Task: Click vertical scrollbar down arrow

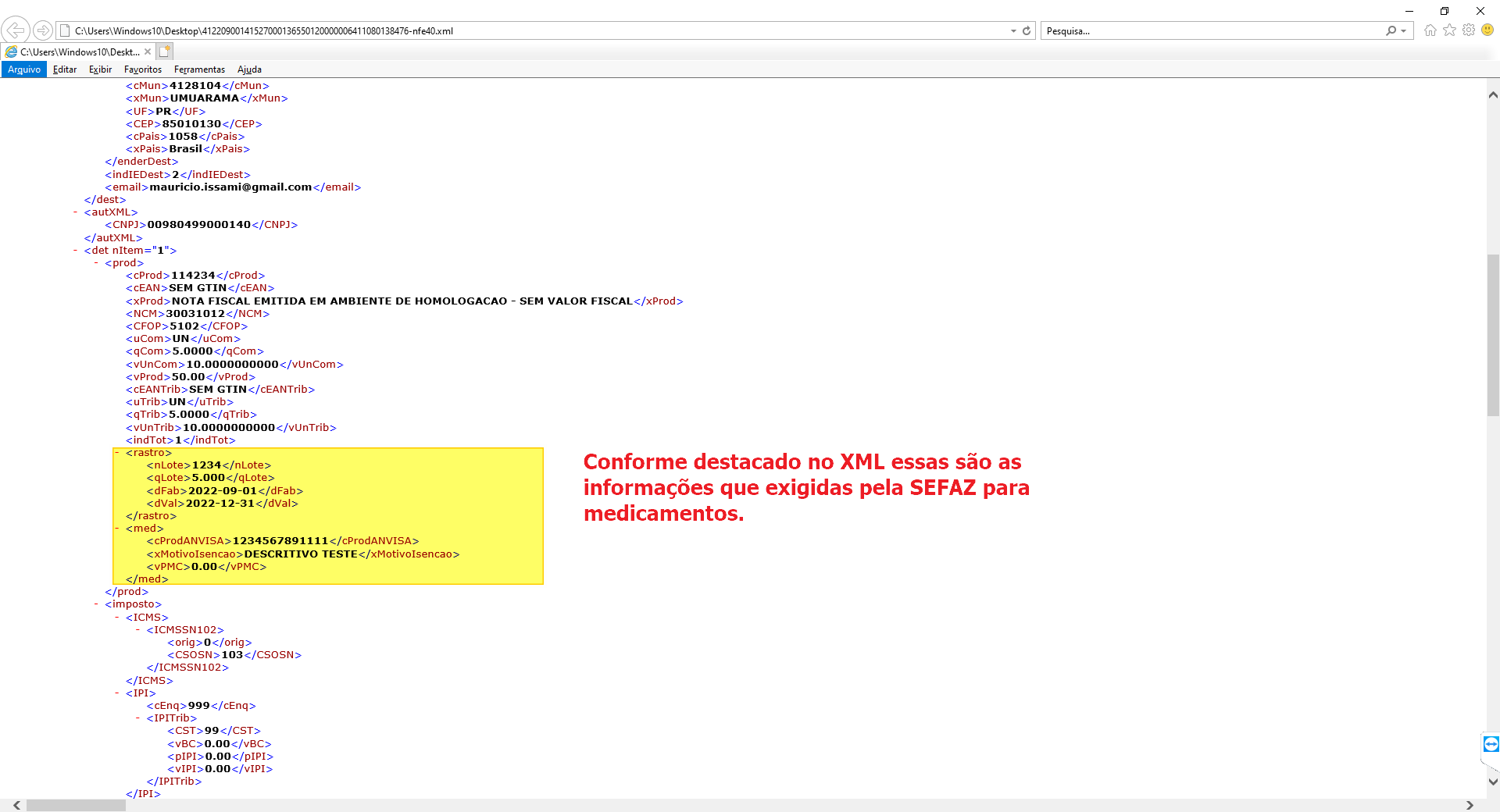Action: [1493, 781]
